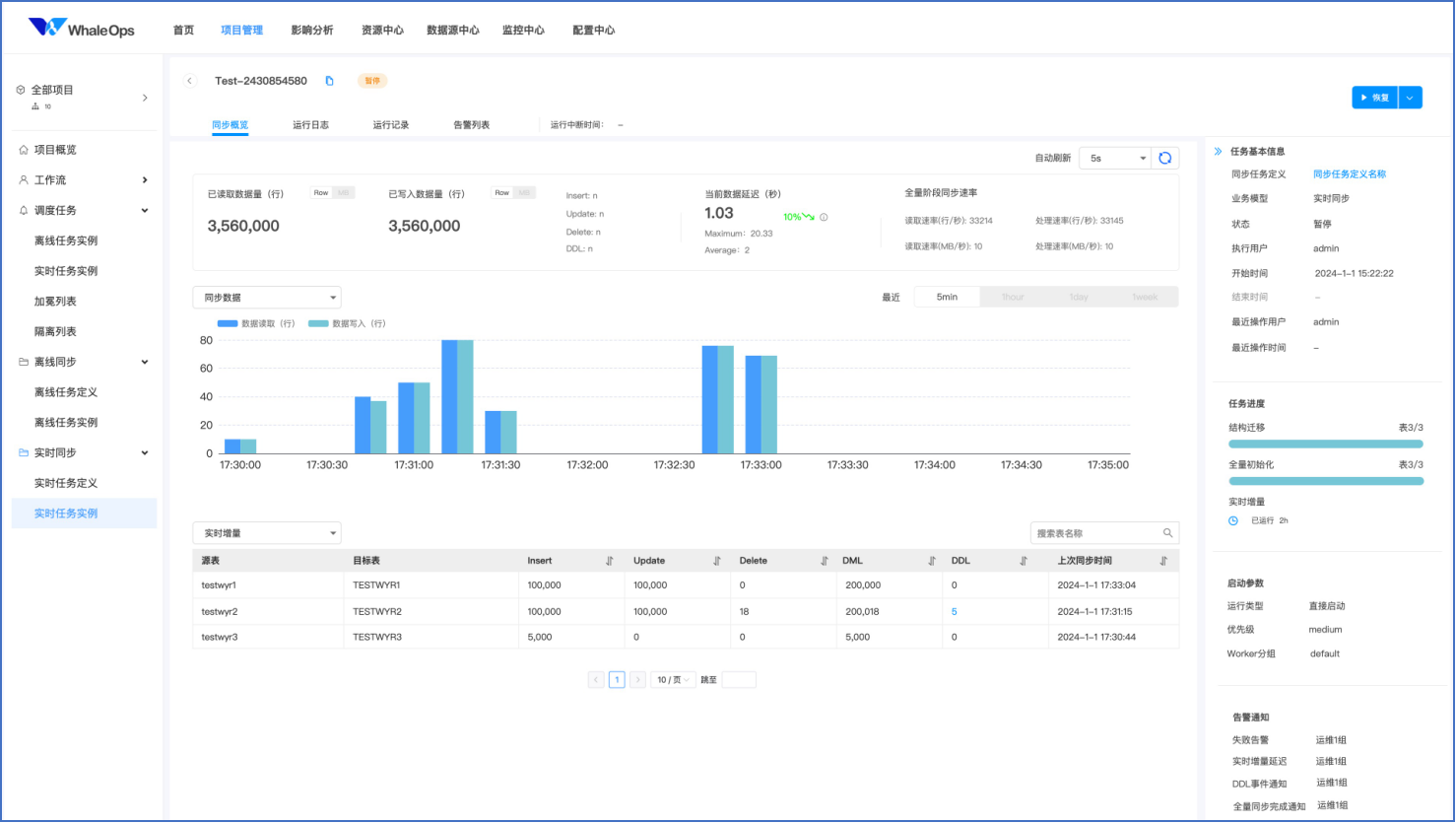Toggle read data unit to MB
Viewport: 1456px width, 823px height.
(x=344, y=193)
